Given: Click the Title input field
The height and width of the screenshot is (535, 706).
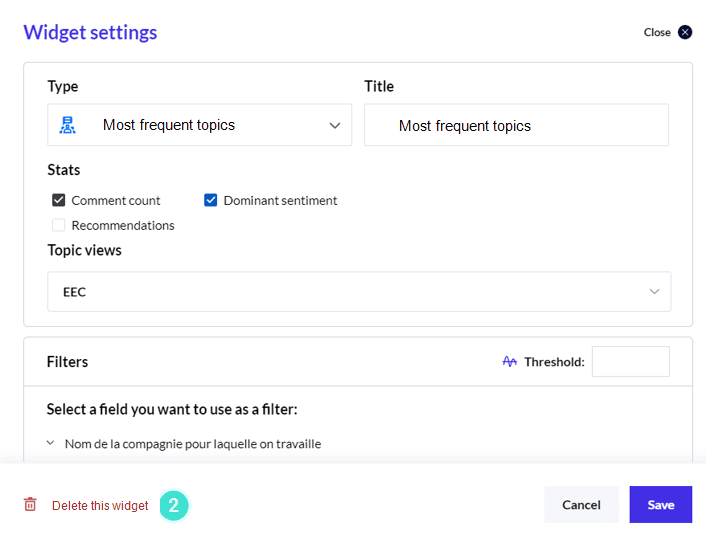Looking at the screenshot, I should (516, 125).
